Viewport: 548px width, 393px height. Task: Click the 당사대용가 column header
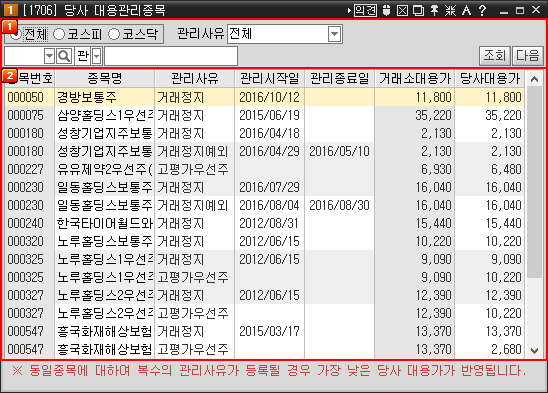point(490,78)
